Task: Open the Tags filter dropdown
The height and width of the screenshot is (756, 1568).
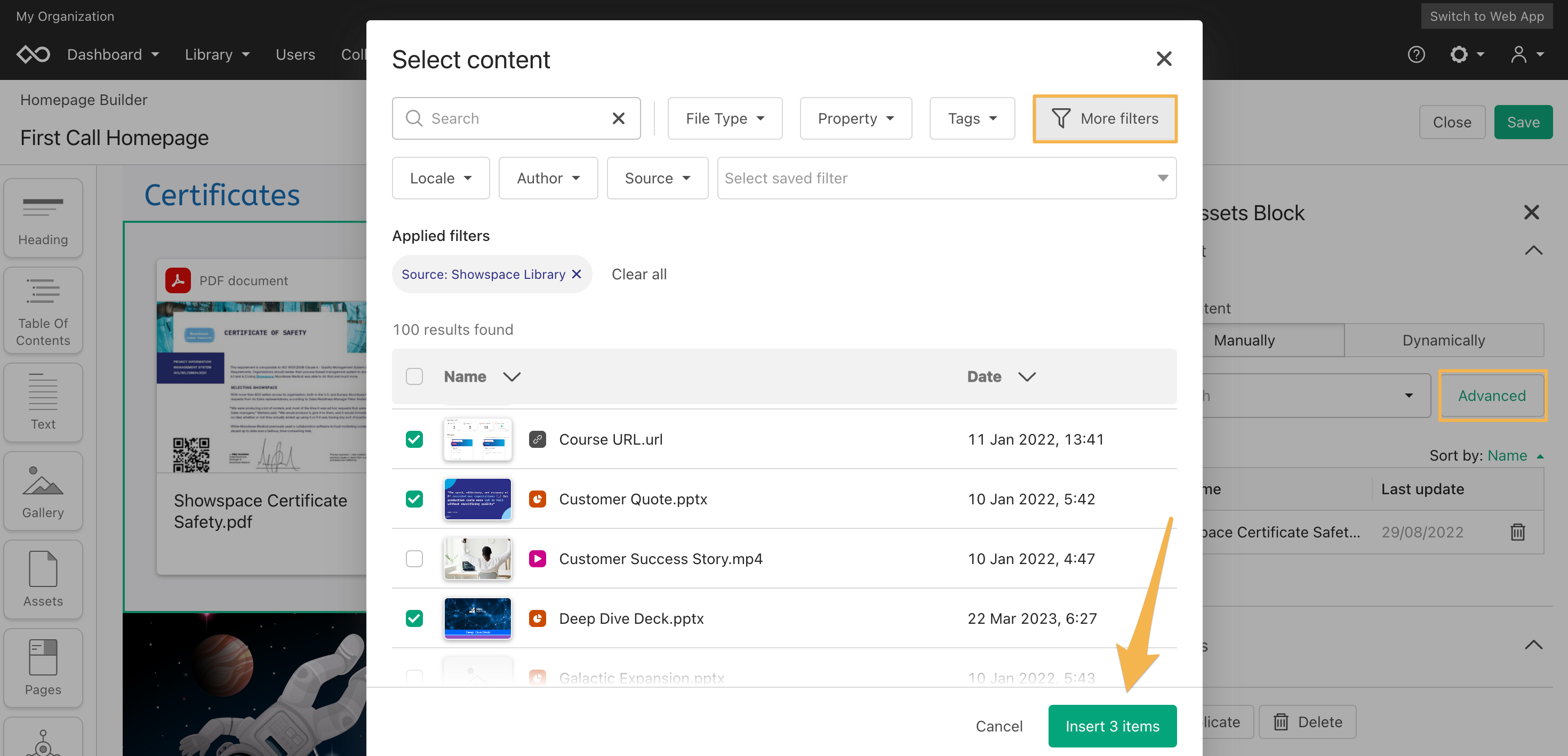Action: [972, 118]
